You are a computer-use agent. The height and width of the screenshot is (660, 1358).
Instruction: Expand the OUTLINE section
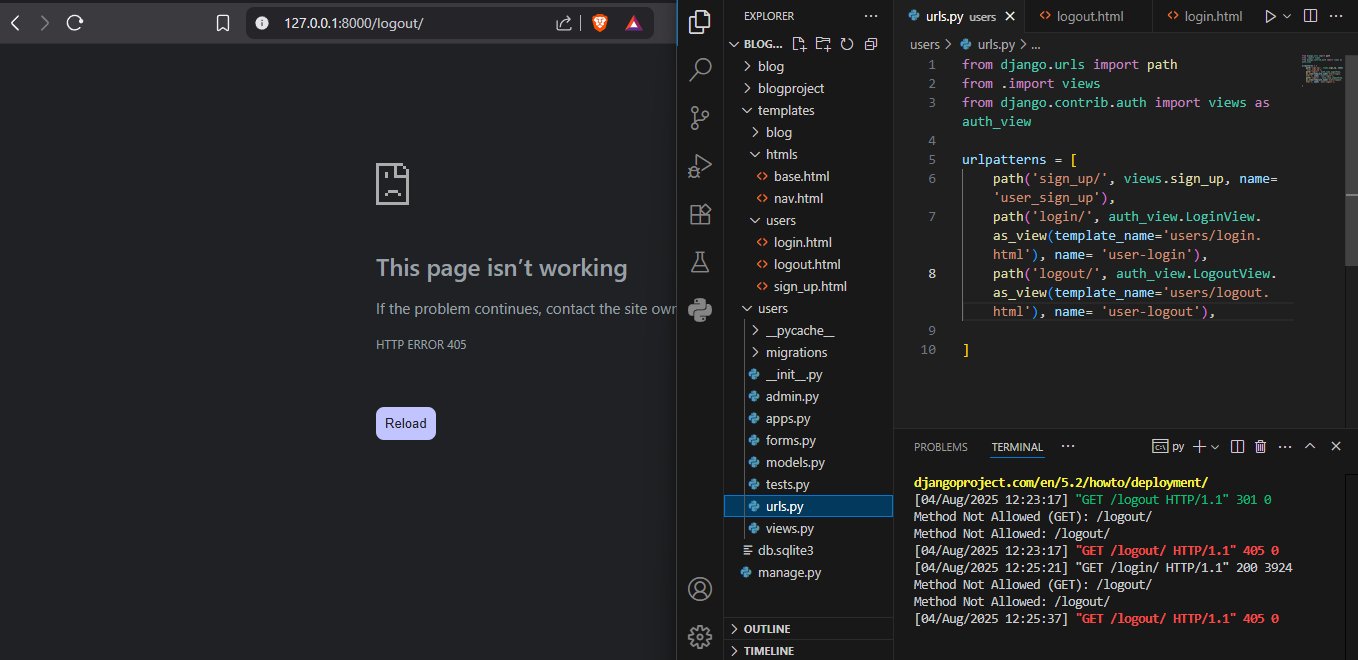click(767, 629)
